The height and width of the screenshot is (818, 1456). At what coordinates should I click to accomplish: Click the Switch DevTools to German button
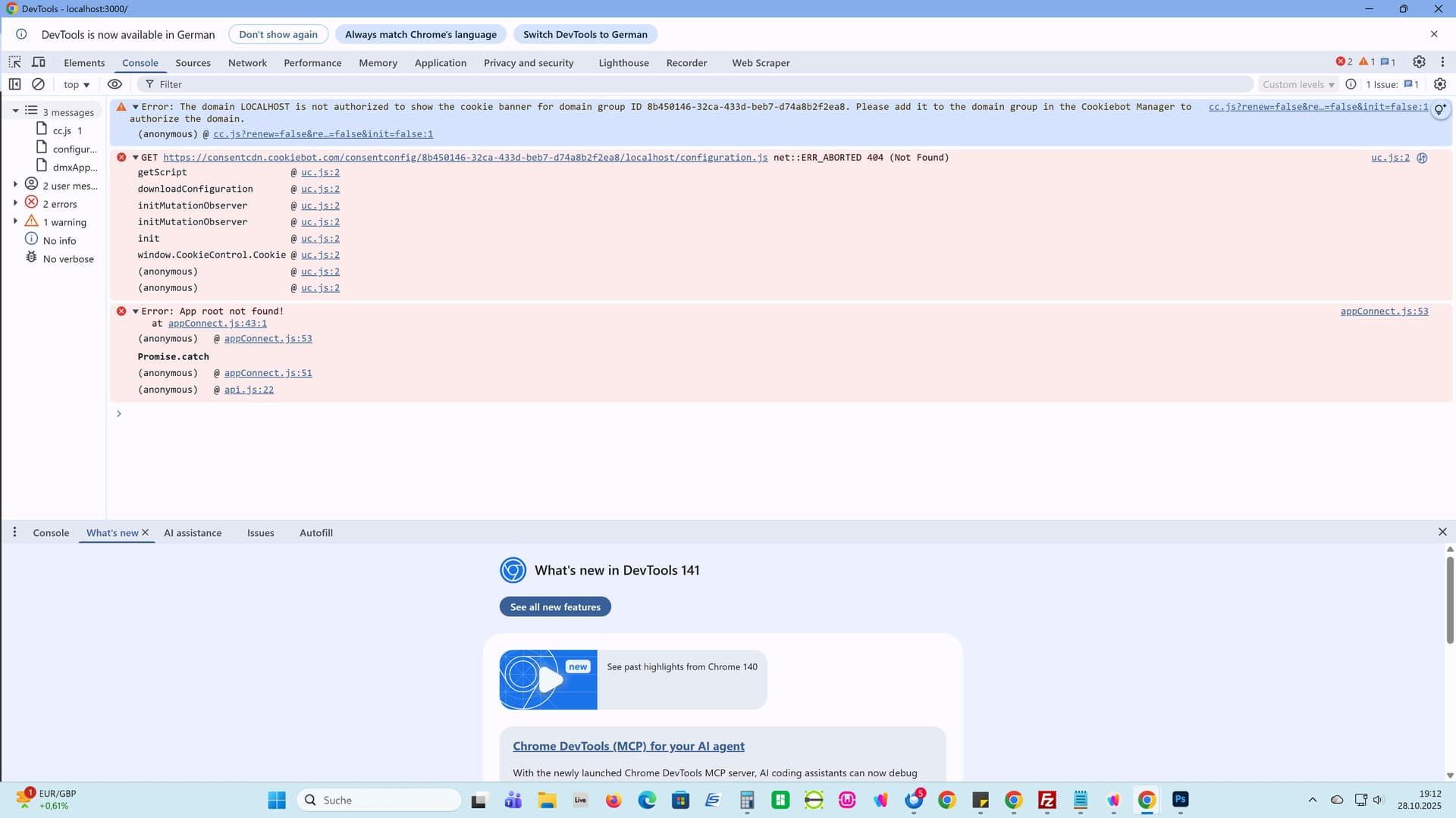point(585,34)
